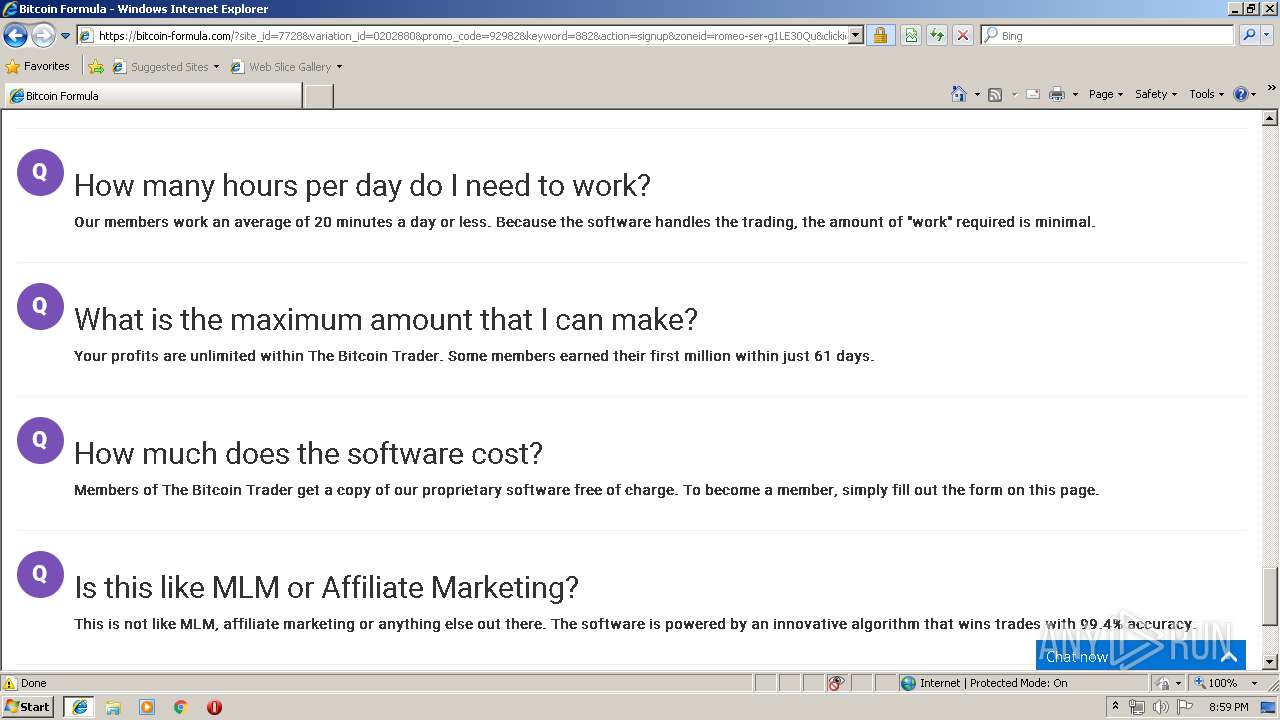This screenshot has width=1280, height=720.
Task: Open the Favorites center
Action: pyautogui.click(x=37, y=67)
